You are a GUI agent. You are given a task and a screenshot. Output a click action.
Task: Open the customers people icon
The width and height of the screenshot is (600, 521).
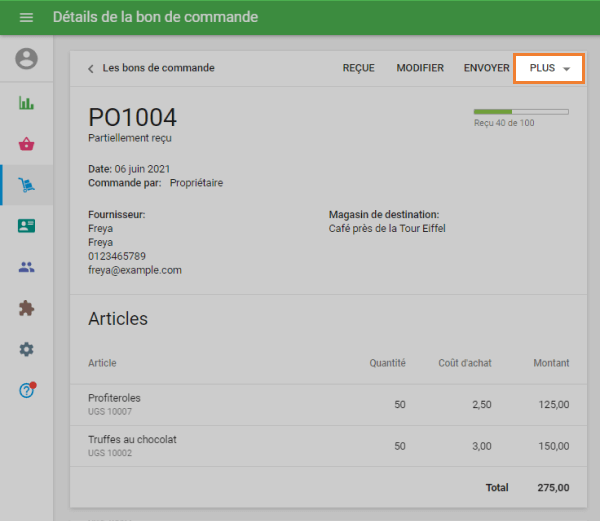tap(26, 267)
